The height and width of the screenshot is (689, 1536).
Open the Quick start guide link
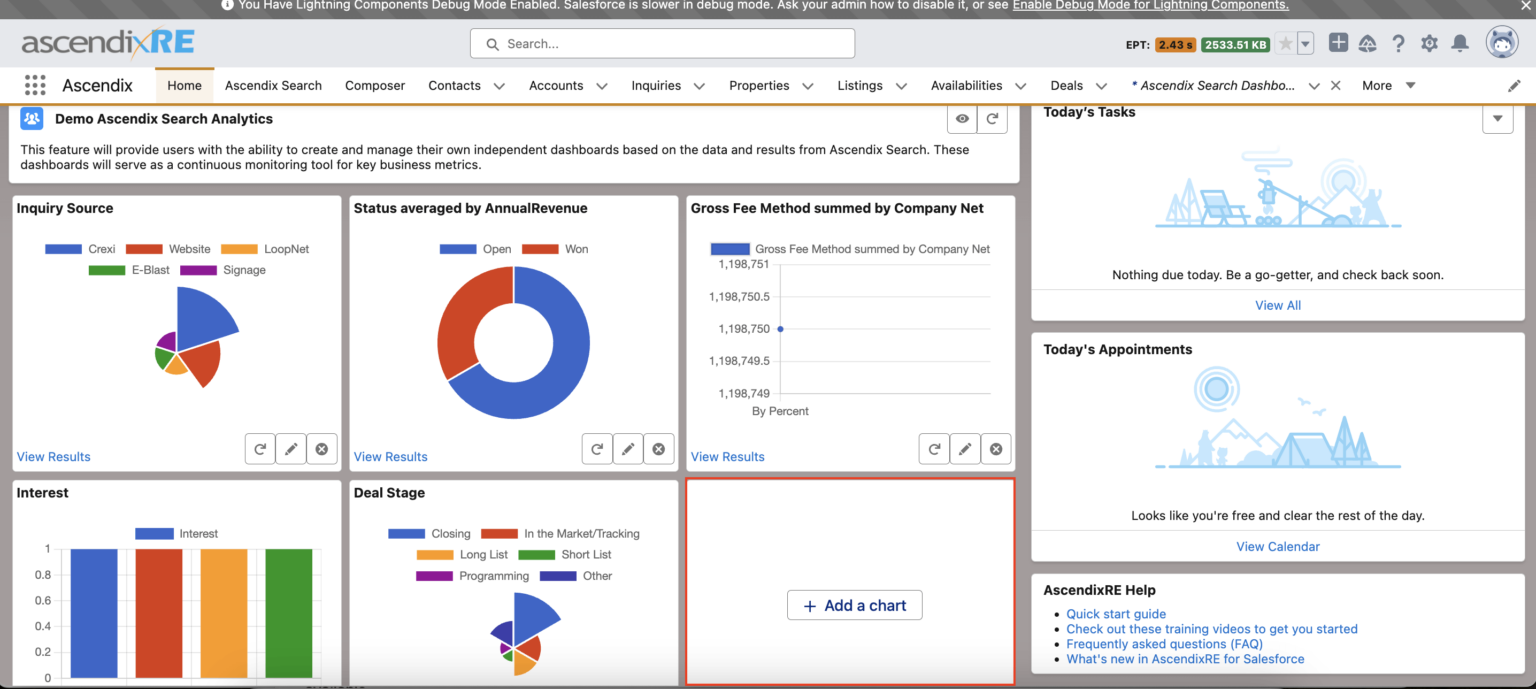pyautogui.click(x=1116, y=614)
